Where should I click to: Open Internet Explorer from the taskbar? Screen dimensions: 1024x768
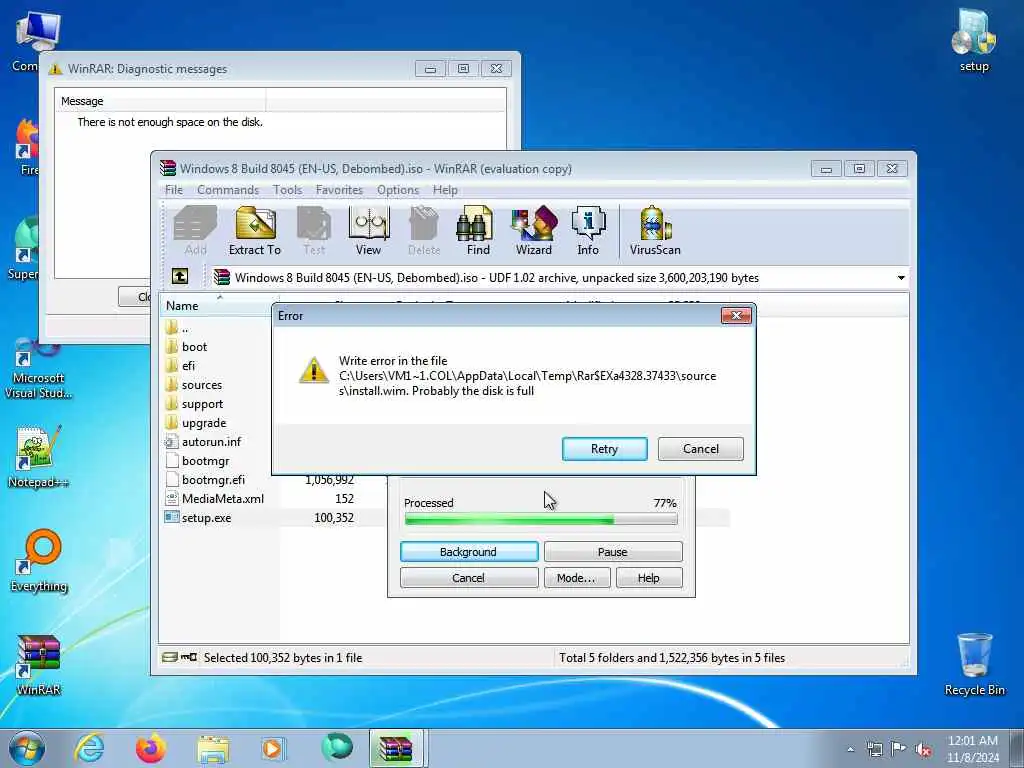point(89,748)
